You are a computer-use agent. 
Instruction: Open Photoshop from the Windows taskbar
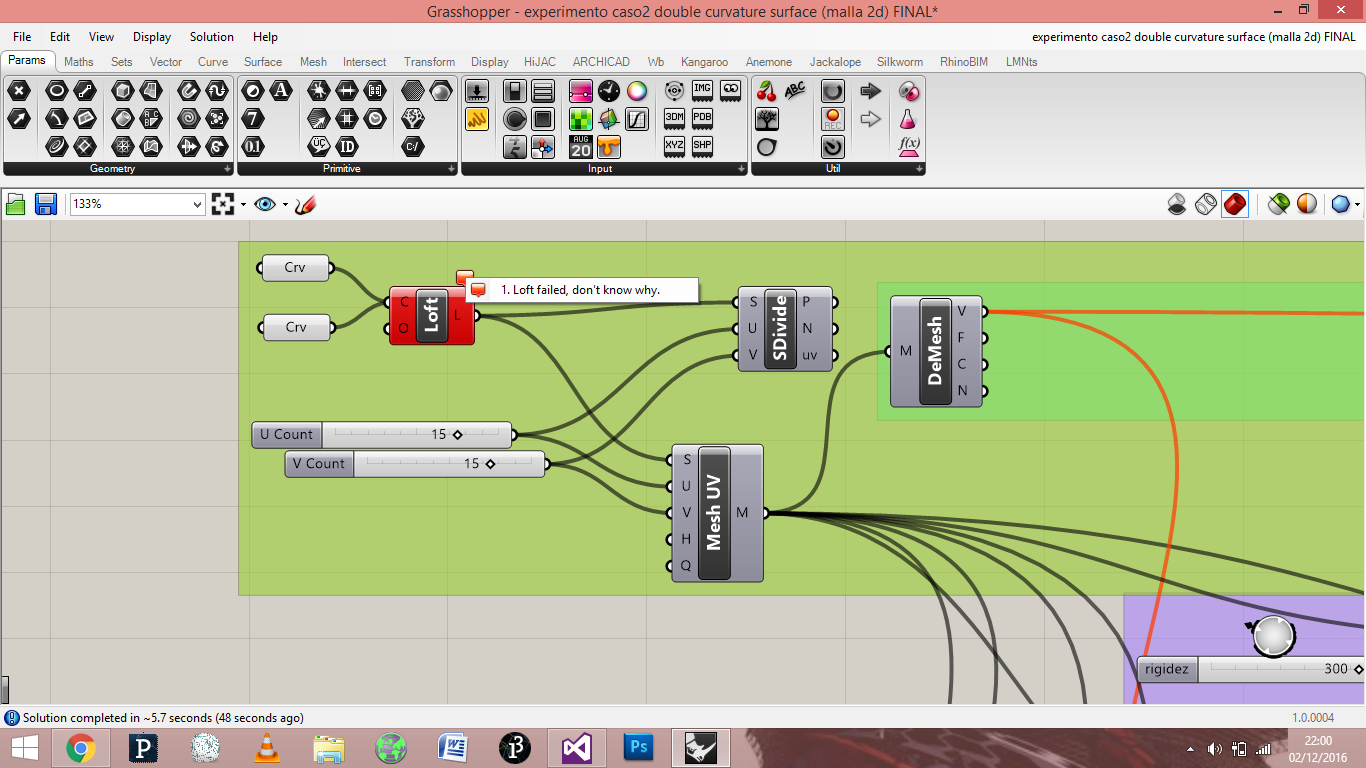638,747
